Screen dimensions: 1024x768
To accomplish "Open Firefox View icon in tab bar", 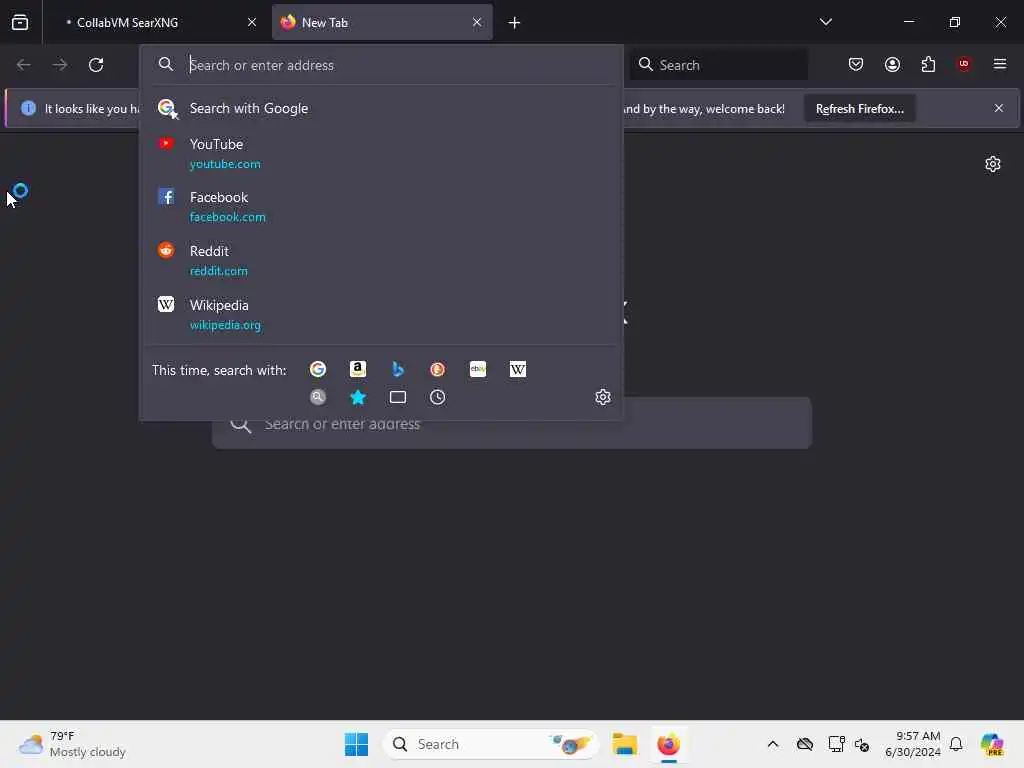I will [20, 22].
